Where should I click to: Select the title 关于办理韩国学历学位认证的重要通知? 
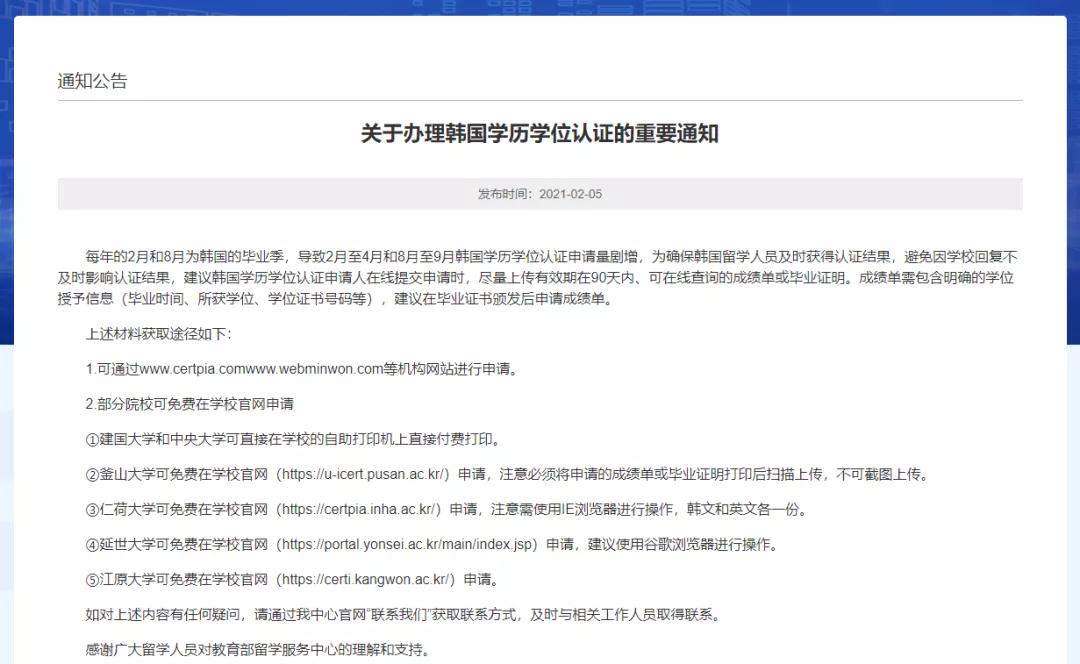(x=539, y=134)
